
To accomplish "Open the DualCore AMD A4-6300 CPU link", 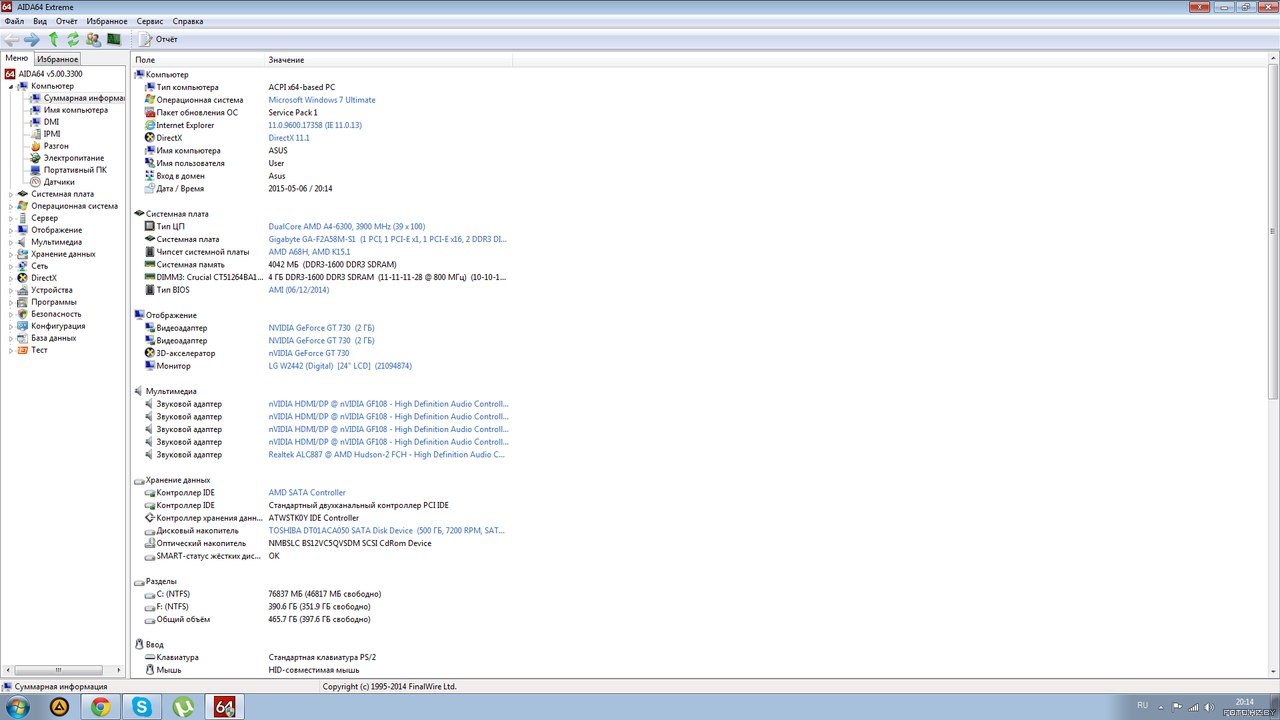I will coord(347,226).
